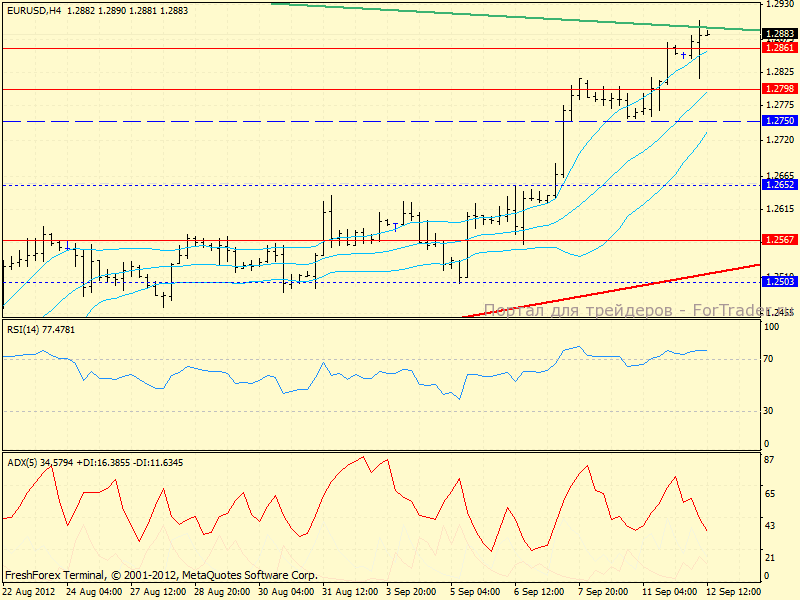Click the 1.2720 value on price axis
Screen dimensions: 800x600
[x=779, y=140]
